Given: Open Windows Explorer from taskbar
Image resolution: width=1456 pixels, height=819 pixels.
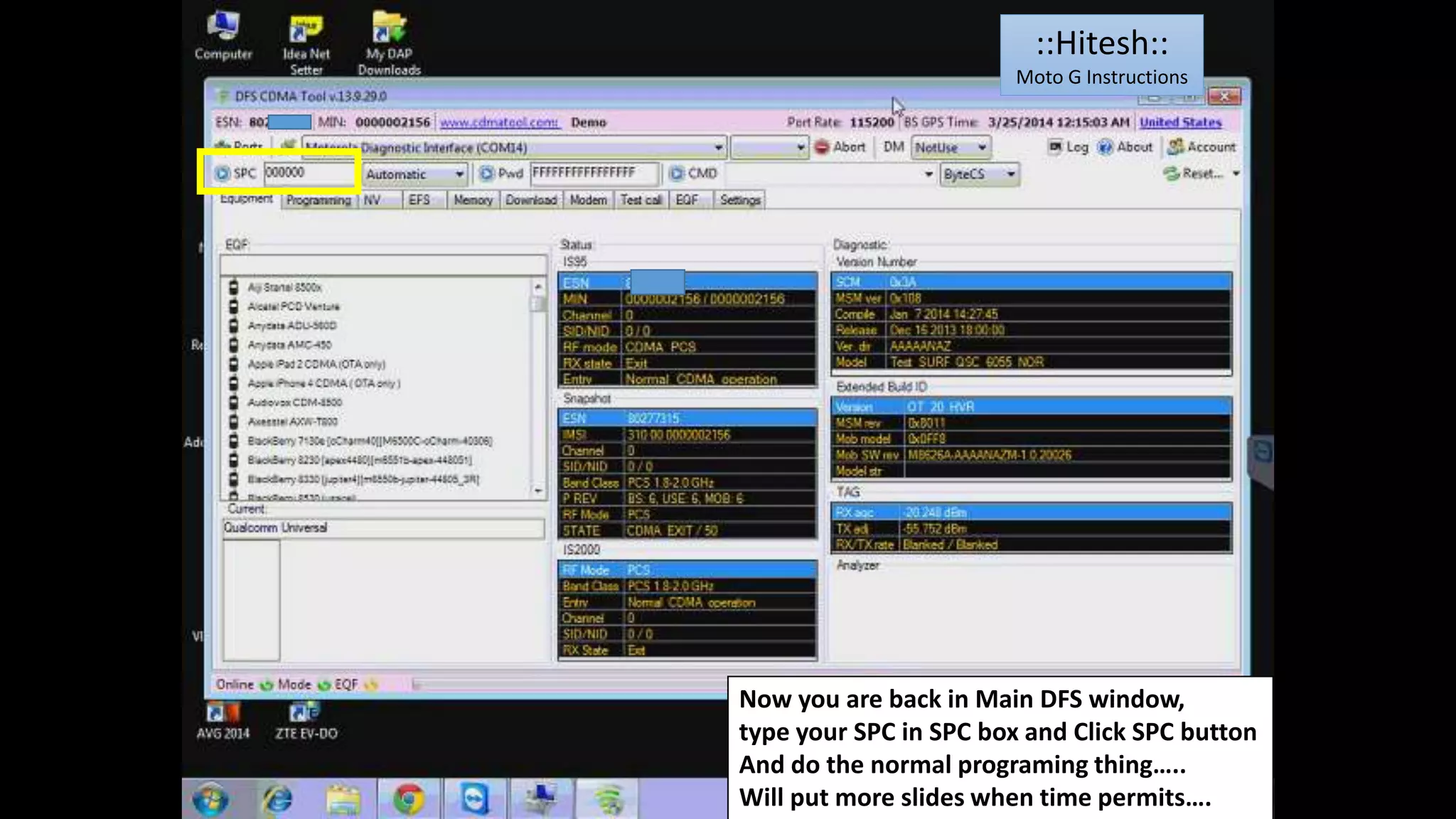Looking at the screenshot, I should click(343, 799).
